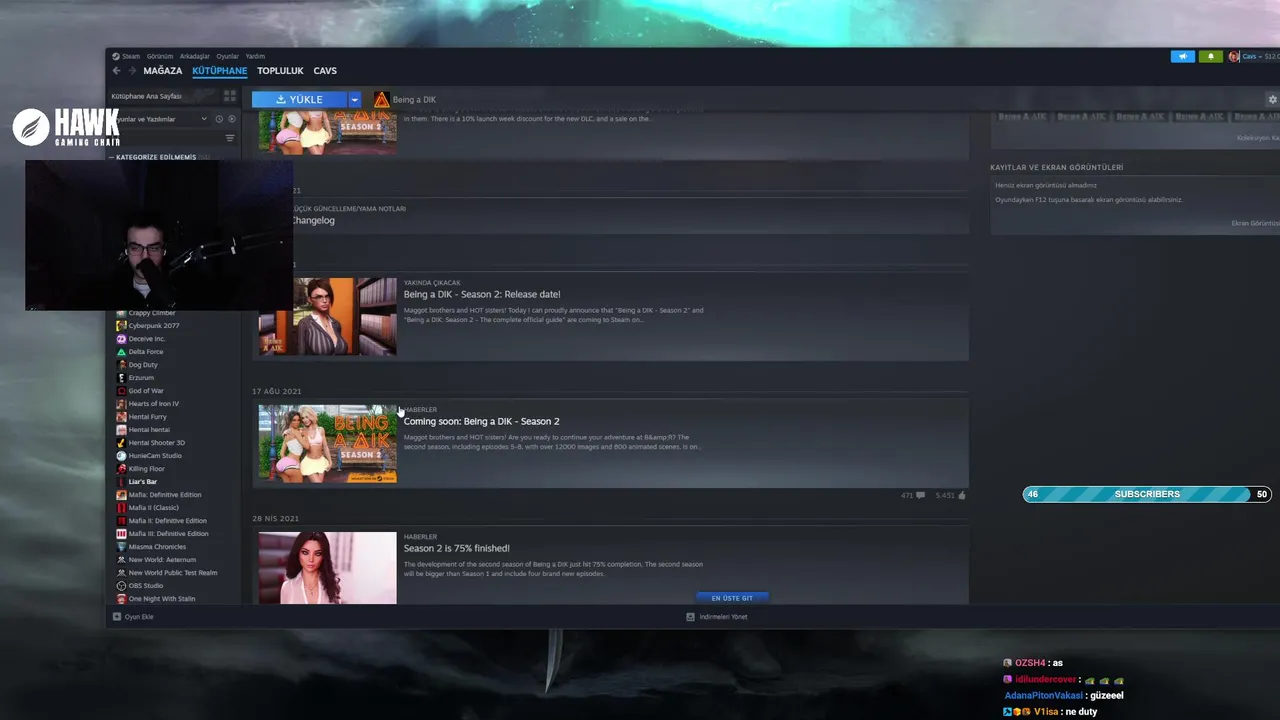1280x720 pixels.
Task: Select Mafia II: Definitive Edition
Action: pyautogui.click(x=168, y=521)
